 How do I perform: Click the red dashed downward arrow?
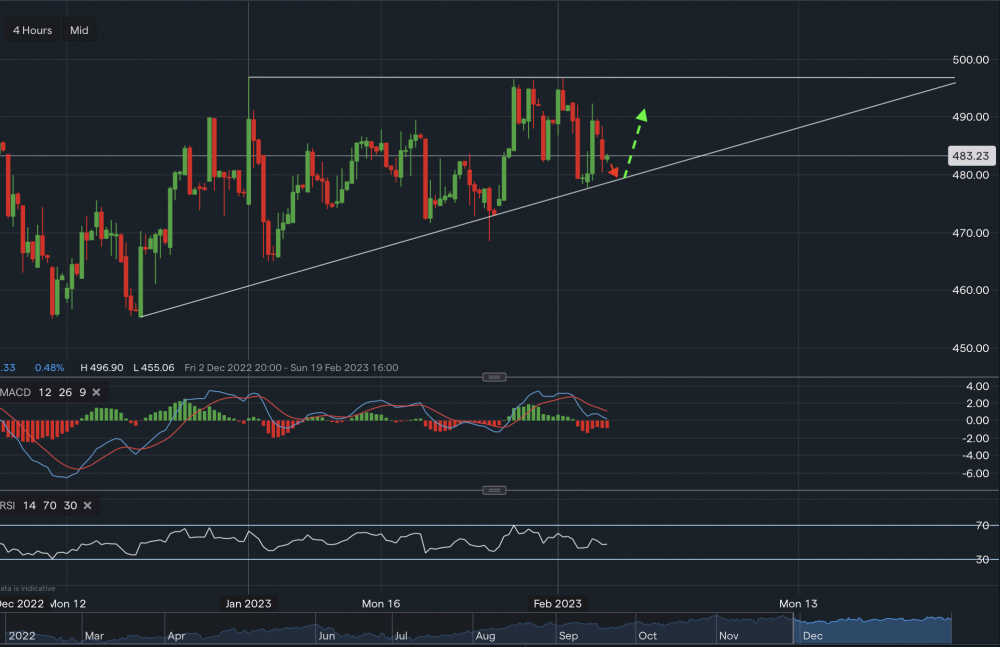(x=611, y=168)
